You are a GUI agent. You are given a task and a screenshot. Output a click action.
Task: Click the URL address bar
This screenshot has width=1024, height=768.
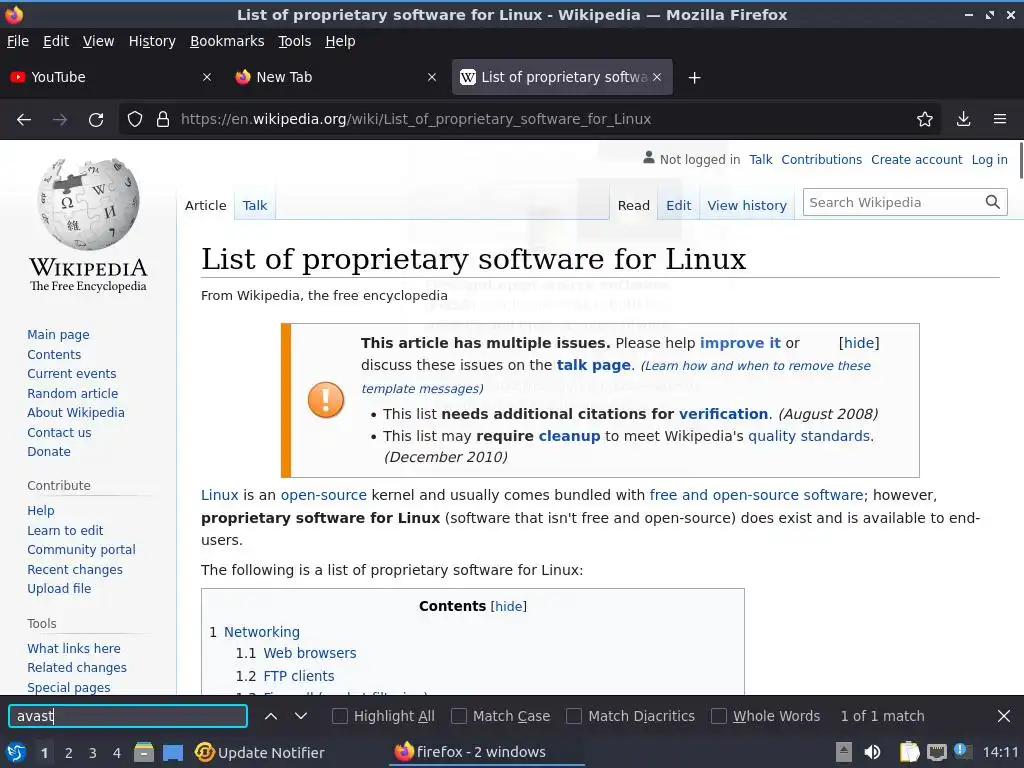(x=529, y=120)
